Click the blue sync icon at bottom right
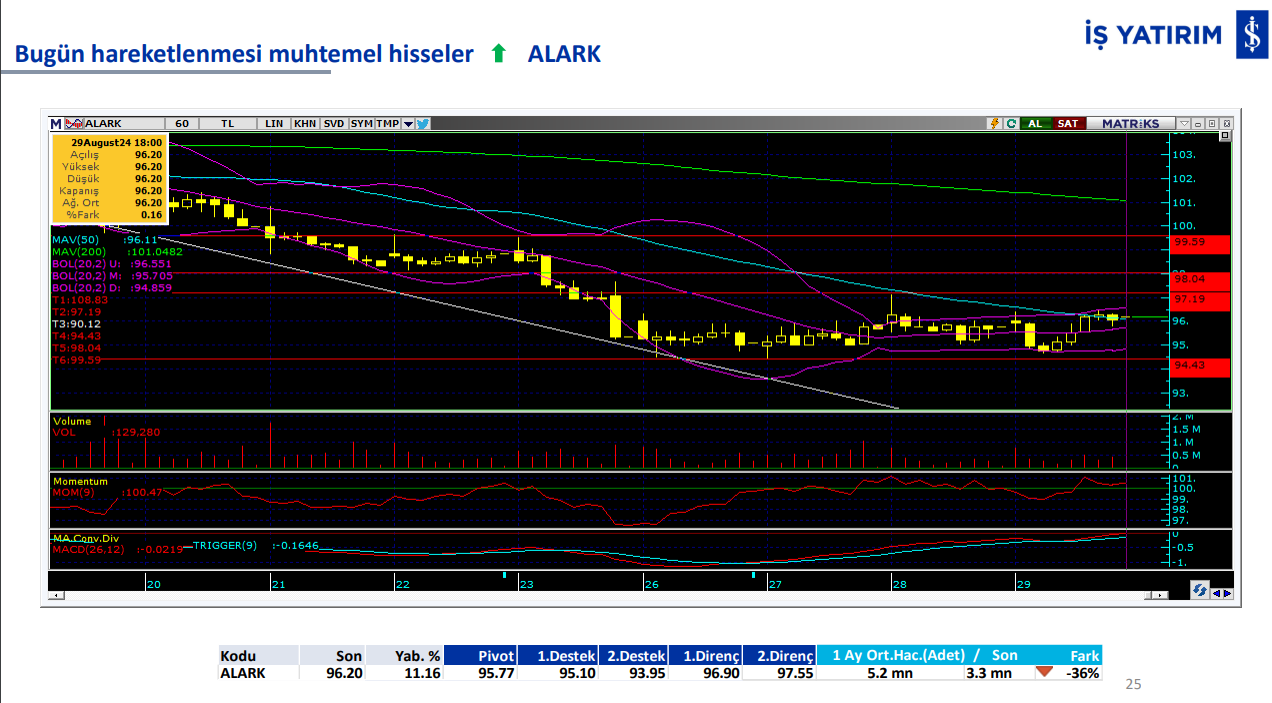 [x=1198, y=591]
